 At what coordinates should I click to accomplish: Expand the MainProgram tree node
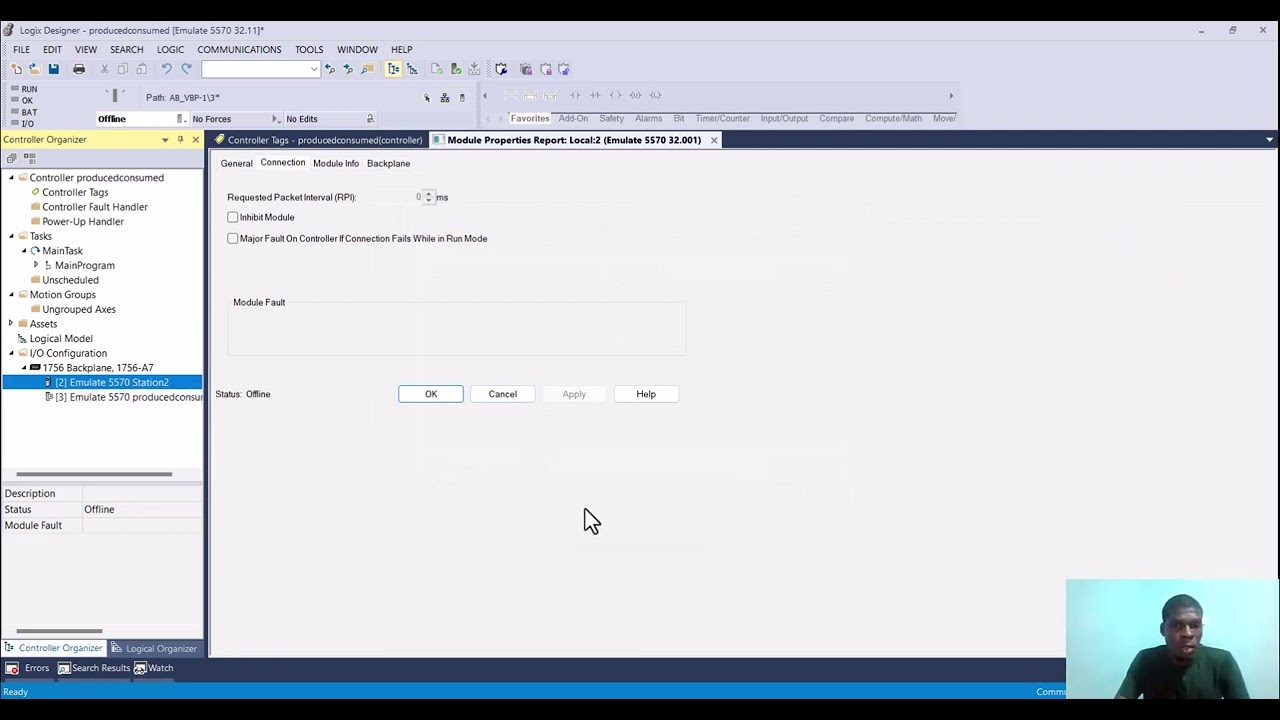[36, 265]
